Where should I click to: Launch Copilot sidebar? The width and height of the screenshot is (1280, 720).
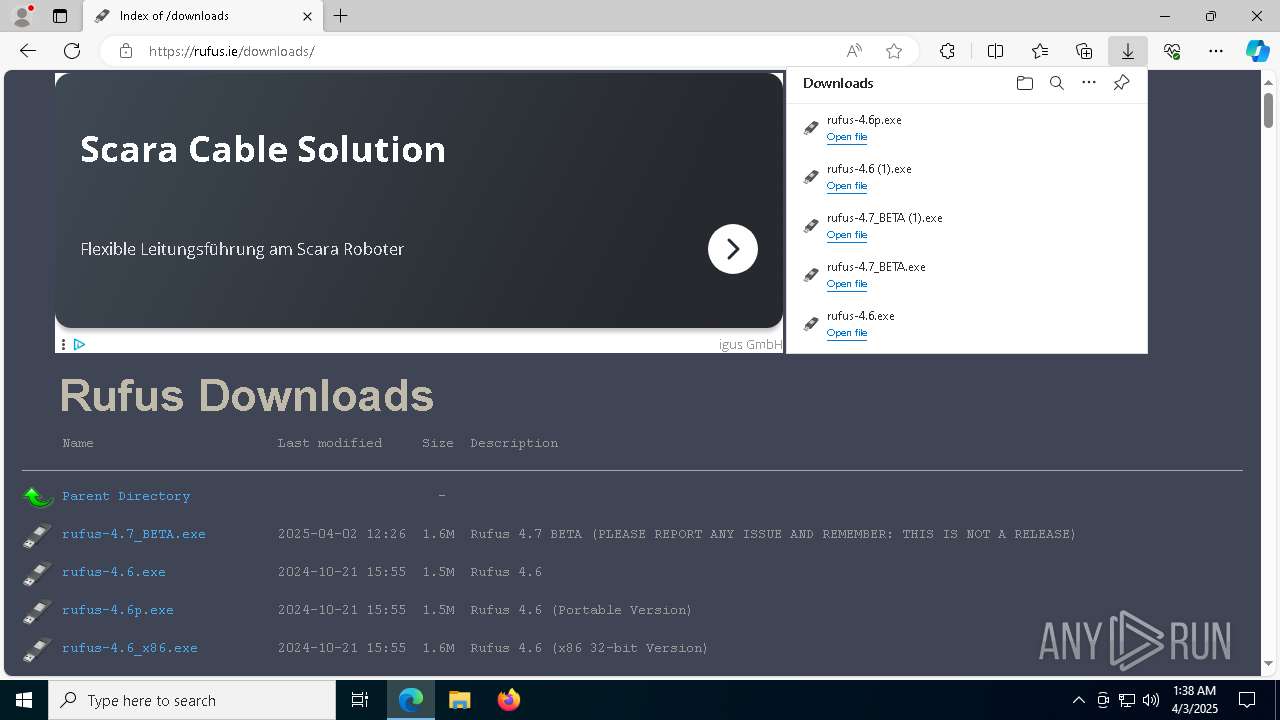point(1257,51)
